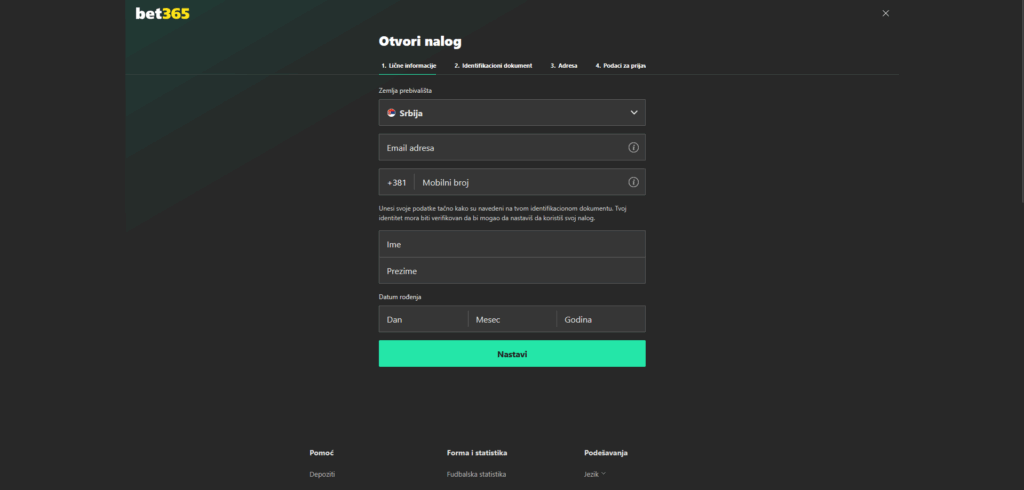Open the Podaci za prijavu step tab
The image size is (1024, 490).
click(620, 66)
